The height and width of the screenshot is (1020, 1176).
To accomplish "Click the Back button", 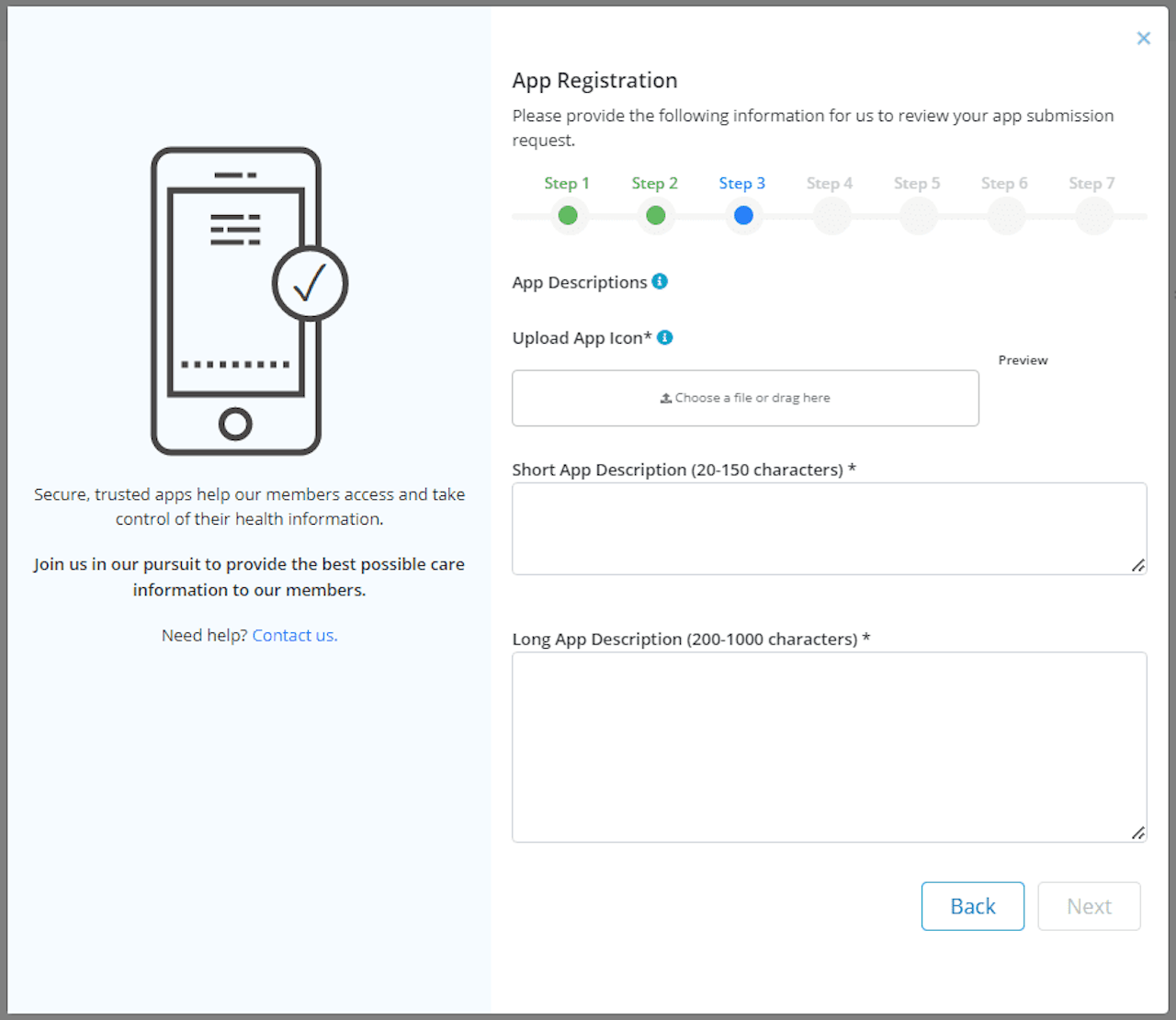I will click(972, 906).
